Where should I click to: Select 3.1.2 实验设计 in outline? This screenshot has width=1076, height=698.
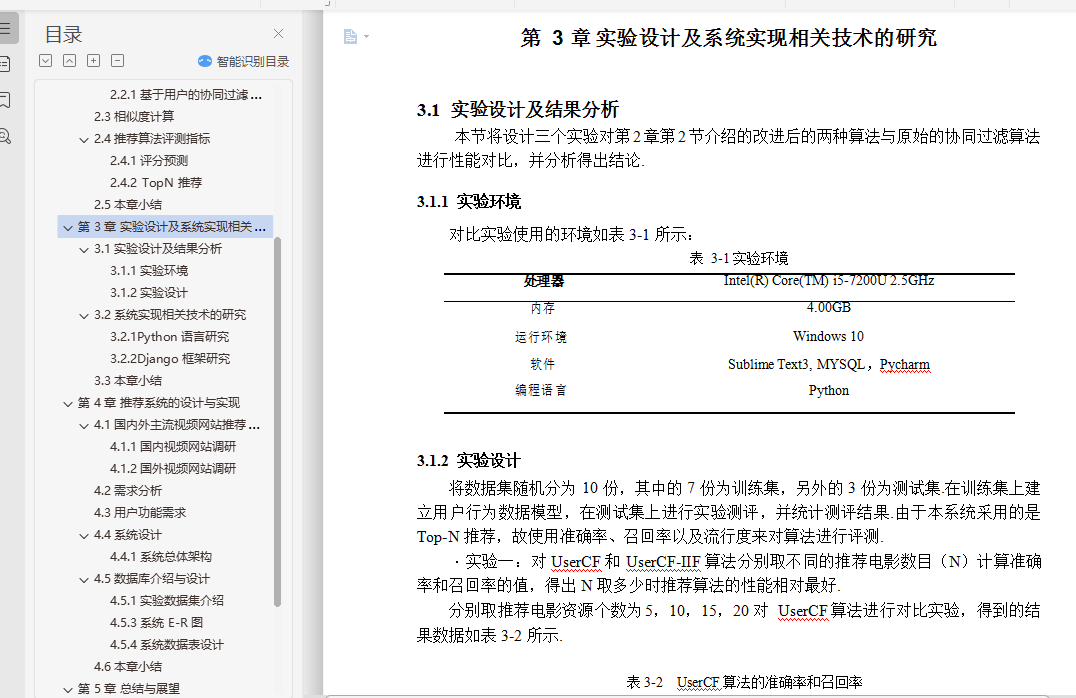149,292
